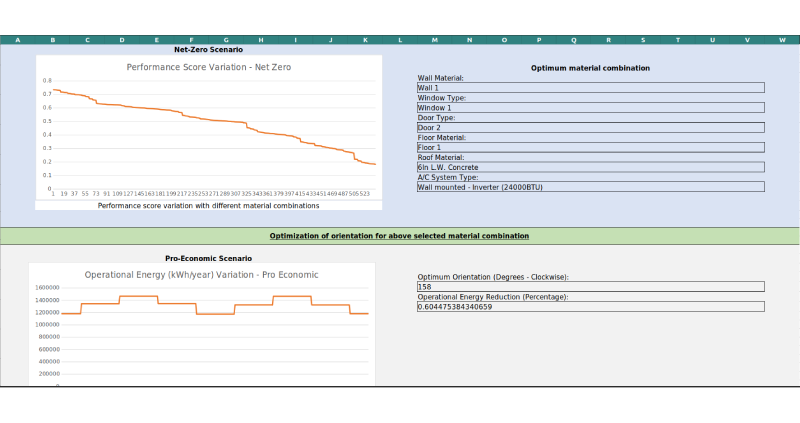Select the Wall Material cell showing Wall 1
Image resolution: width=800 pixels, height=423 pixels.
point(590,88)
